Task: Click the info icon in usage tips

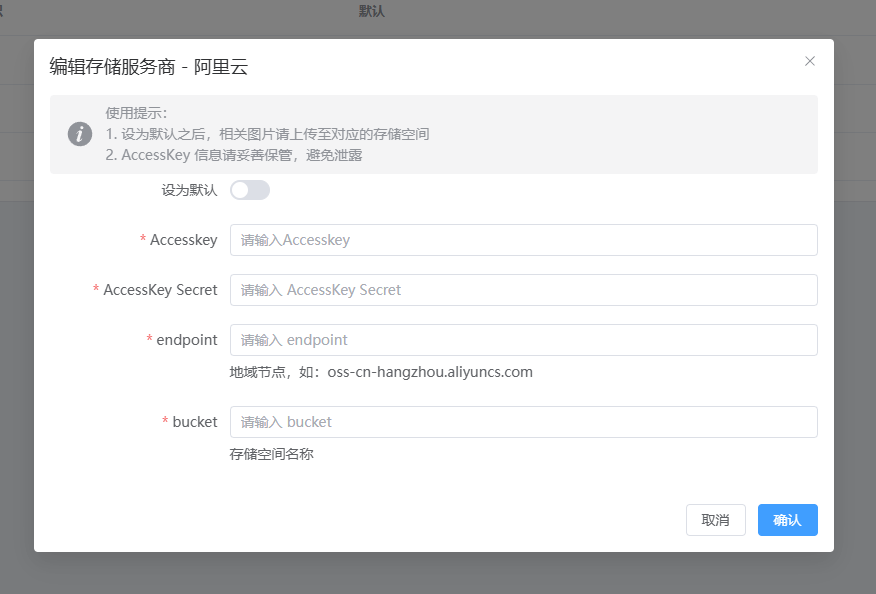Action: coord(80,134)
